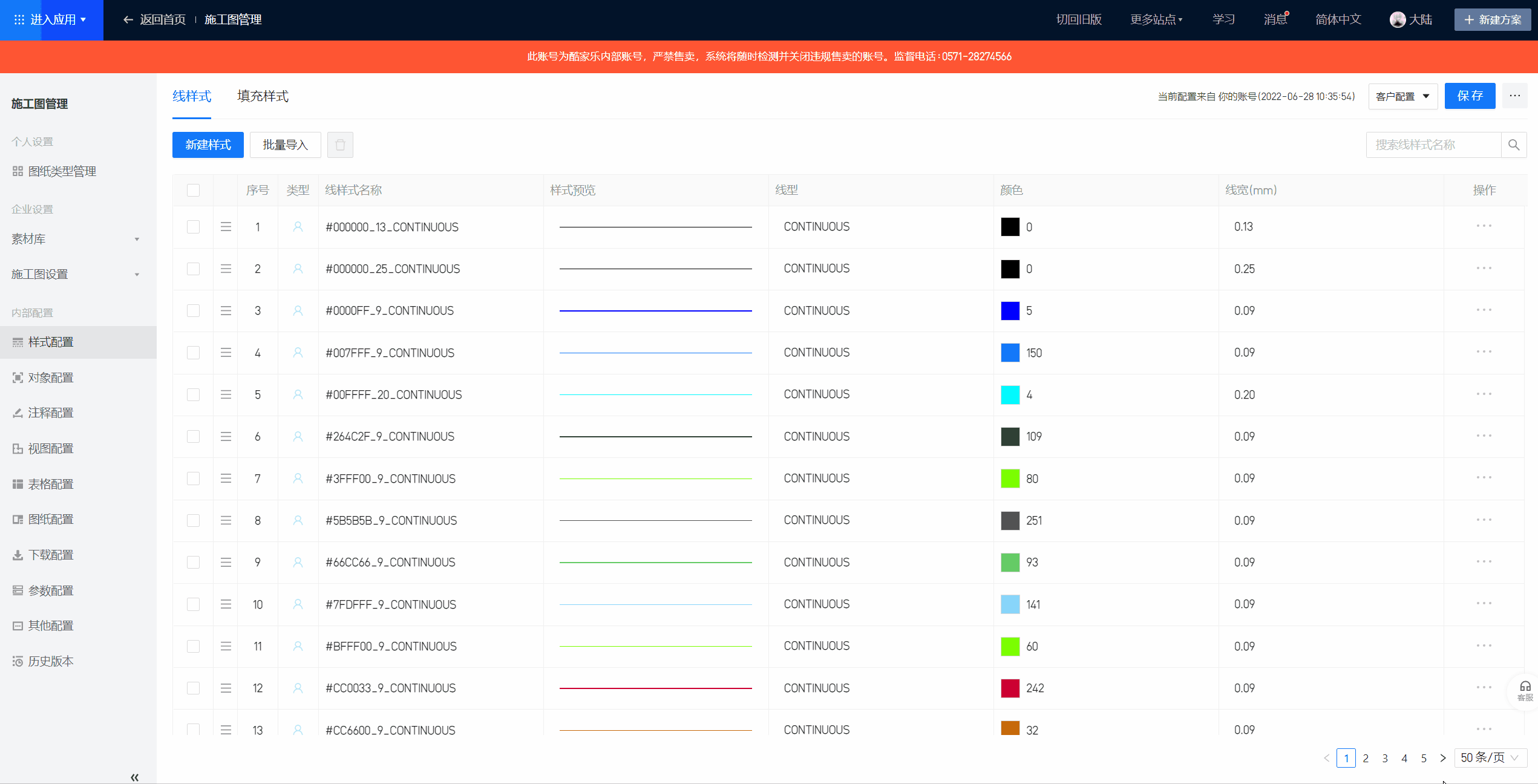Check the box for #0000FF_9_CONTINUOUS row

click(193, 310)
